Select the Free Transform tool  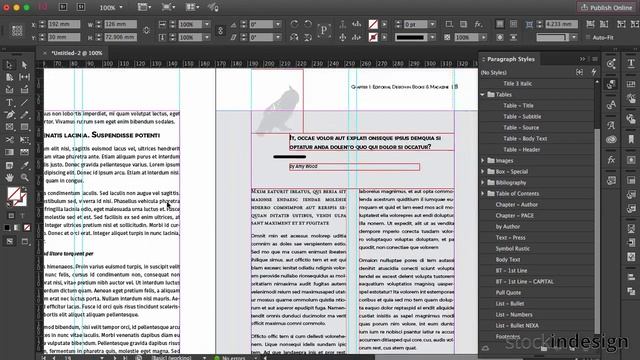pos(24,140)
